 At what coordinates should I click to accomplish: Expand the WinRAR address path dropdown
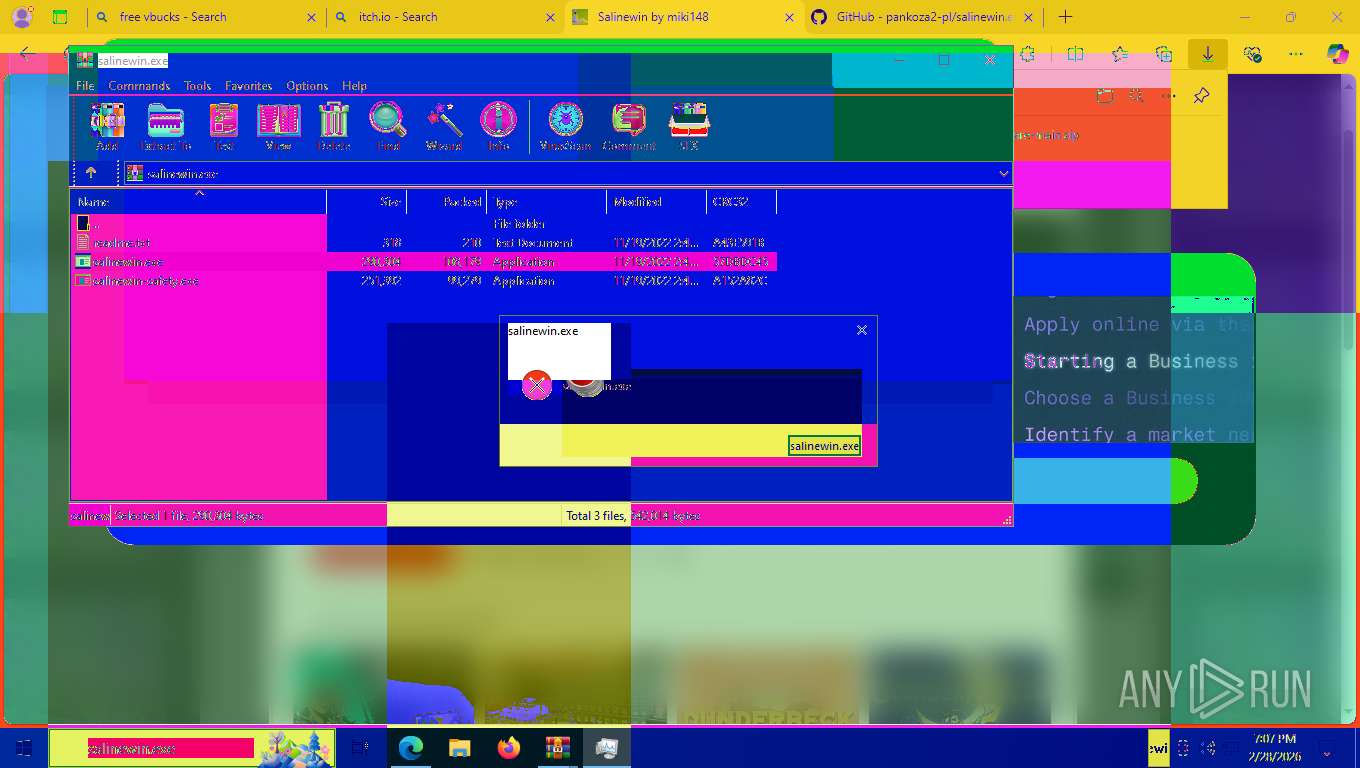pyautogui.click(x=1003, y=174)
